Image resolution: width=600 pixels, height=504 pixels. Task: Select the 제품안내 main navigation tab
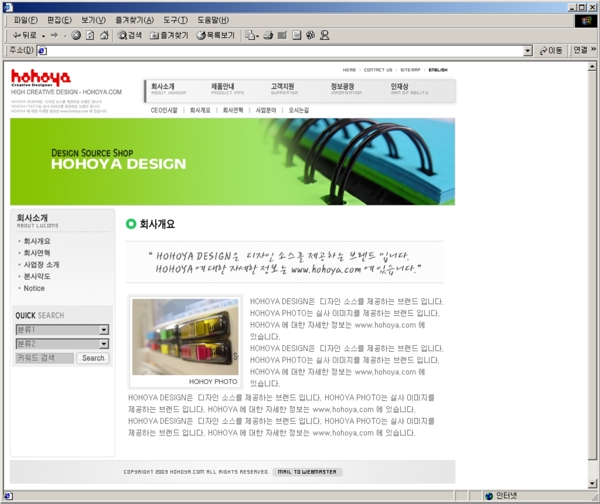pos(227,89)
